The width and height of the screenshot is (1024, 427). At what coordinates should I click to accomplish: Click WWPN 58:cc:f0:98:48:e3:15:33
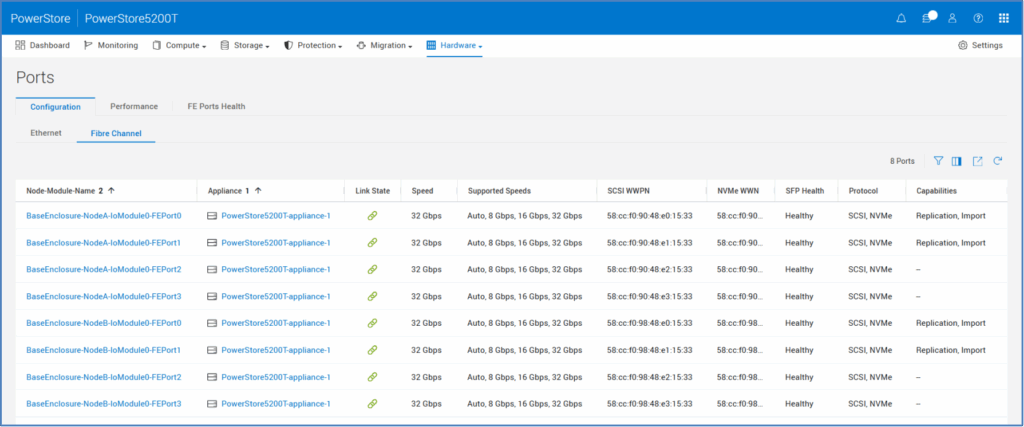point(650,403)
